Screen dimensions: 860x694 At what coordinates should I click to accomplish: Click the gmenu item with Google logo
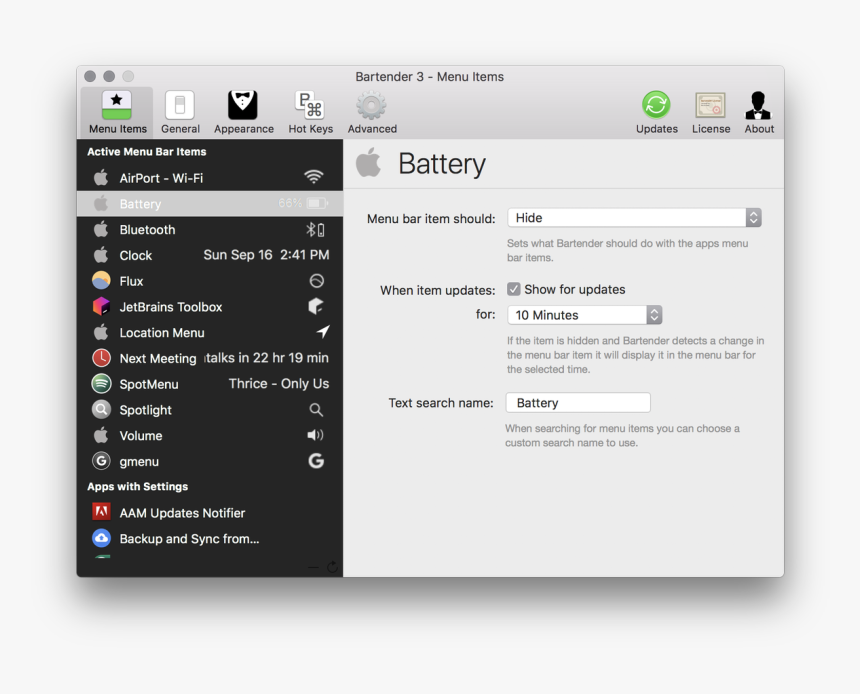(x=139, y=461)
